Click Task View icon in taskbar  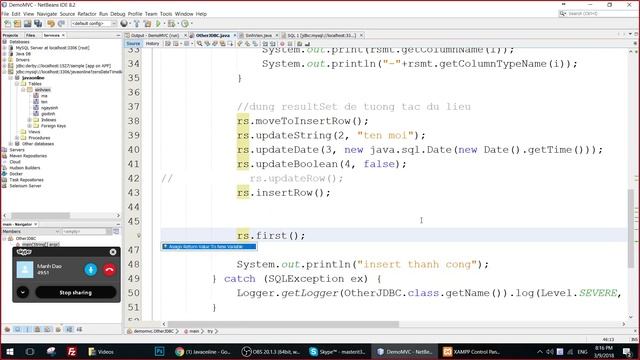[x=30, y=351]
